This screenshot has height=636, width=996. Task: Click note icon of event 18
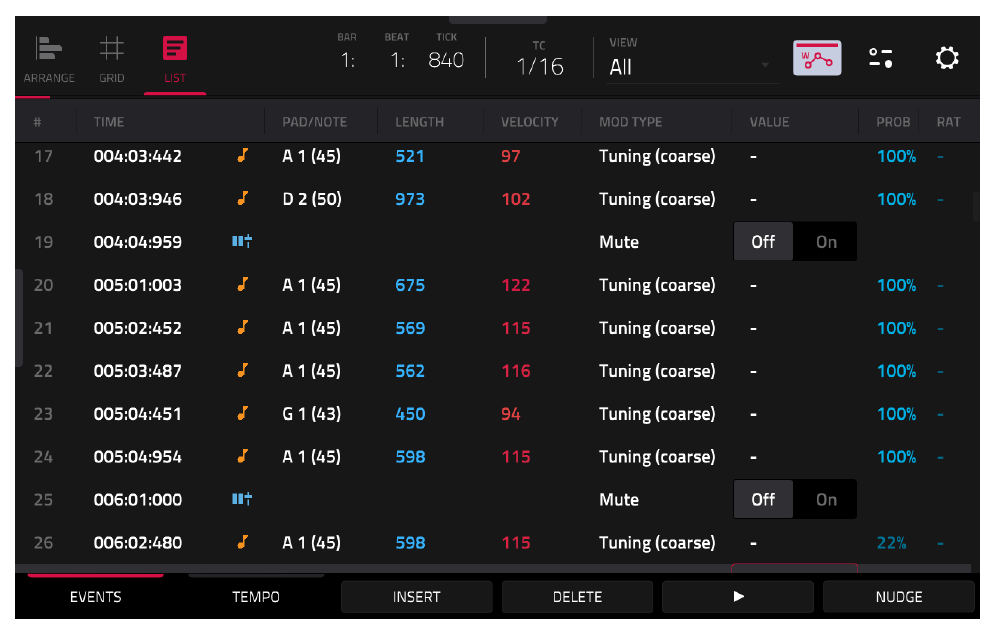(x=242, y=199)
